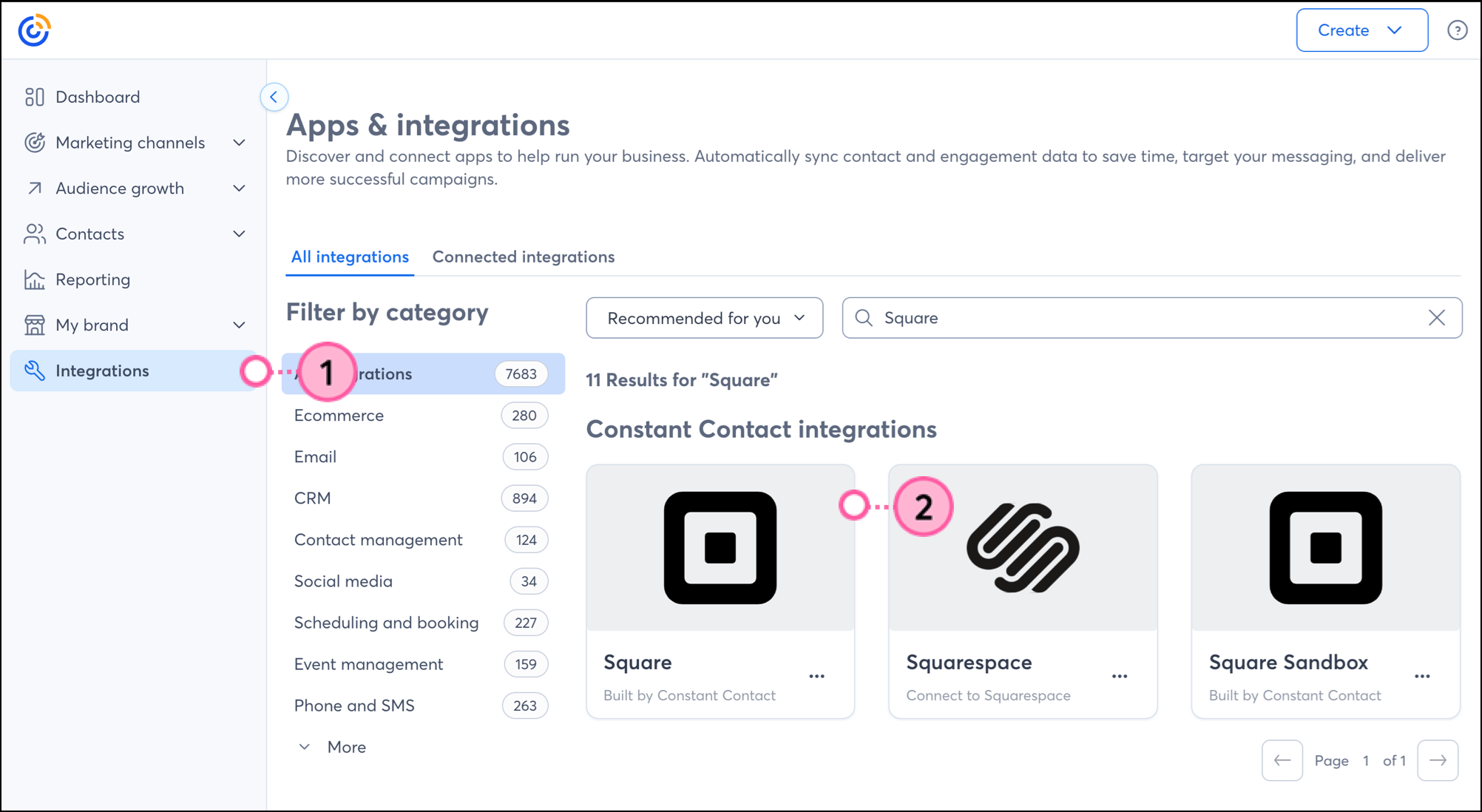The width and height of the screenshot is (1482, 812).
Task: Open the Recommended for you sort dropdown
Action: [704, 318]
